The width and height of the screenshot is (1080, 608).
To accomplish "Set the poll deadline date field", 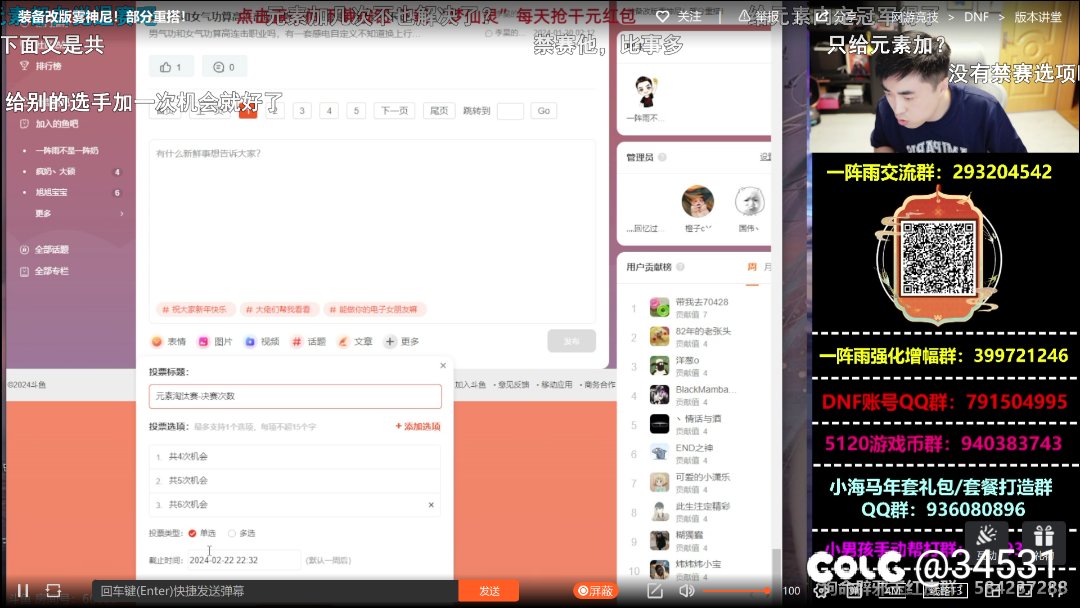I will pos(244,560).
